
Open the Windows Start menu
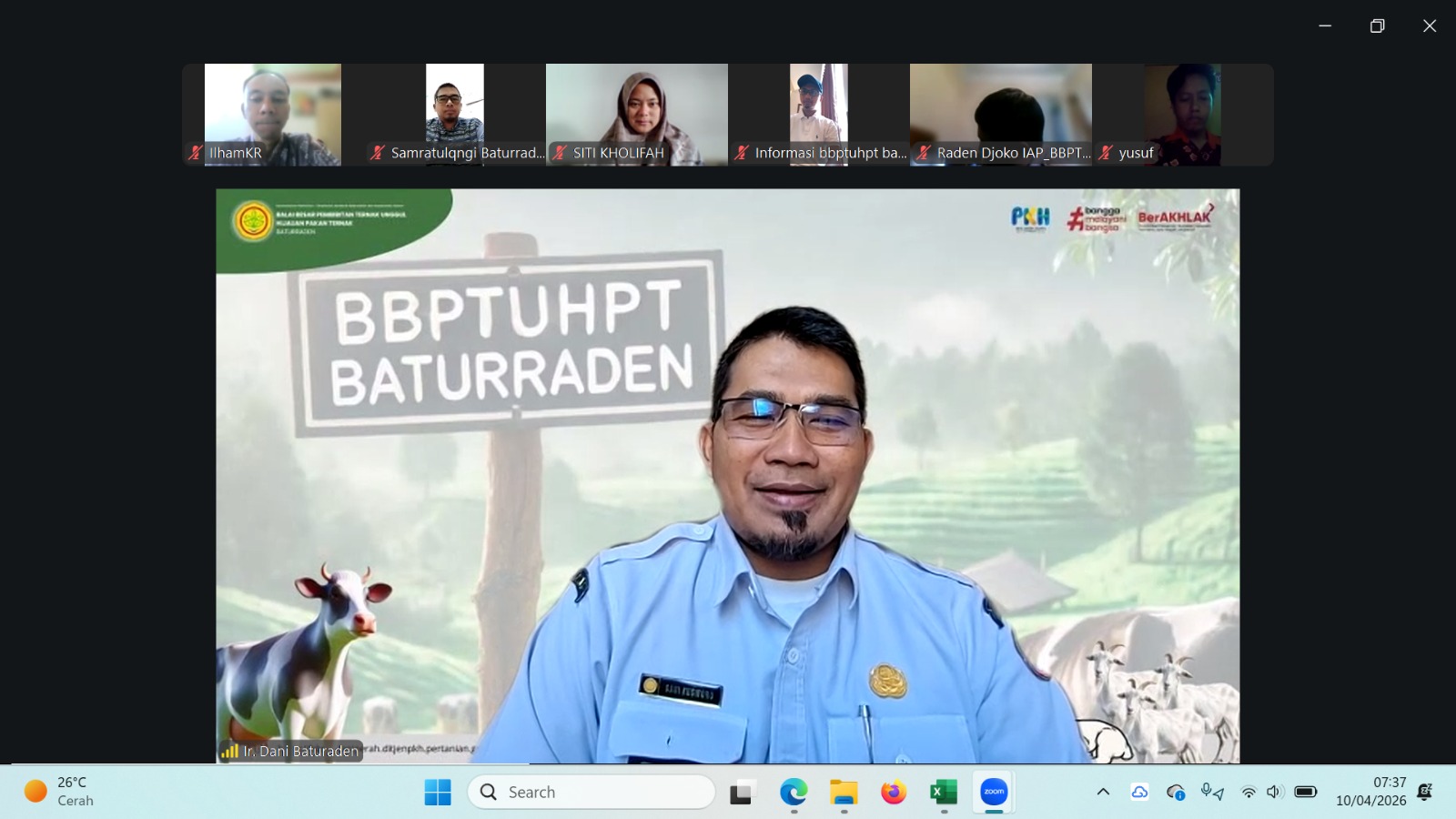438,793
